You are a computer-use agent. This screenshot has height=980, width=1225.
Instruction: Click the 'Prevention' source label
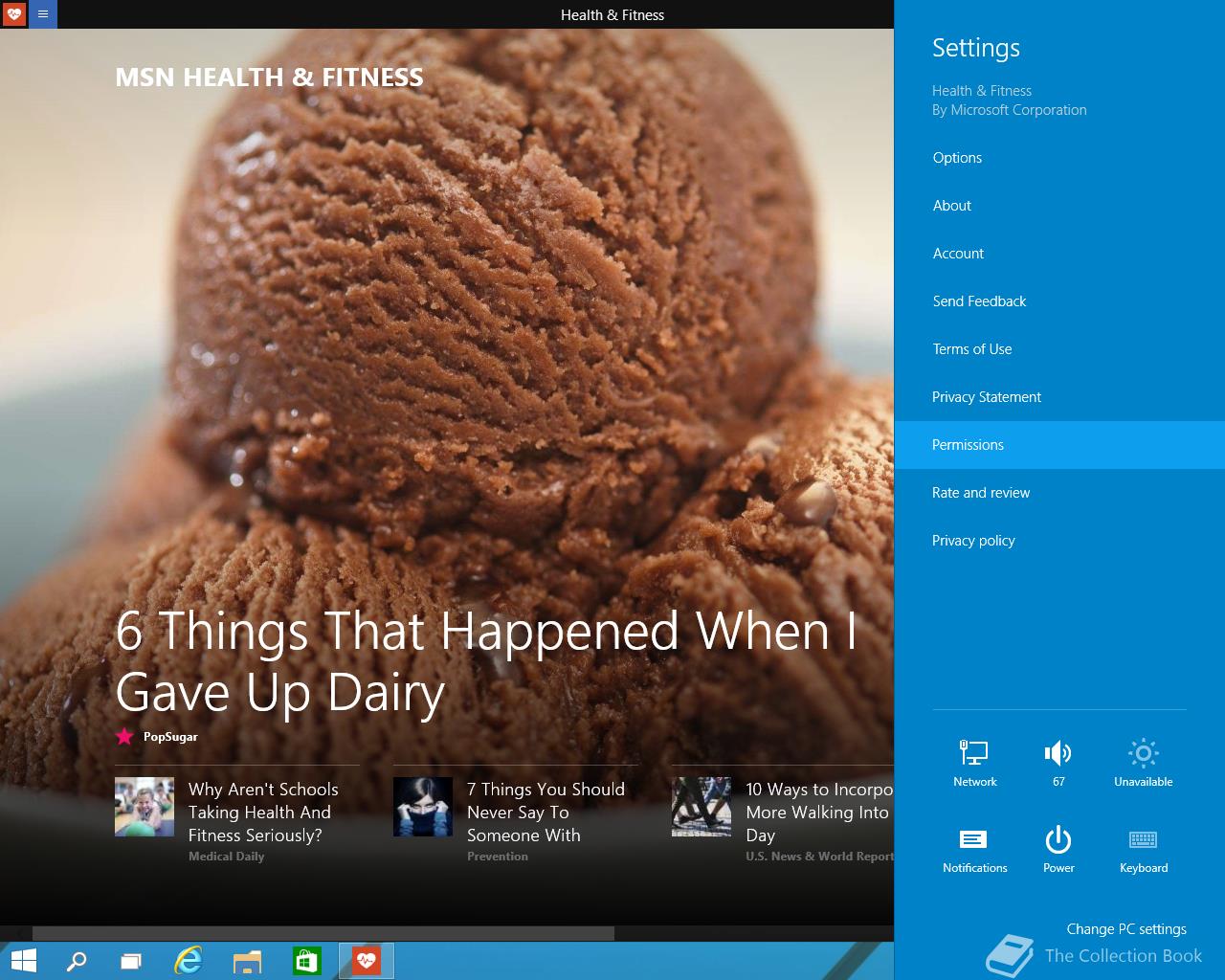pos(497,857)
